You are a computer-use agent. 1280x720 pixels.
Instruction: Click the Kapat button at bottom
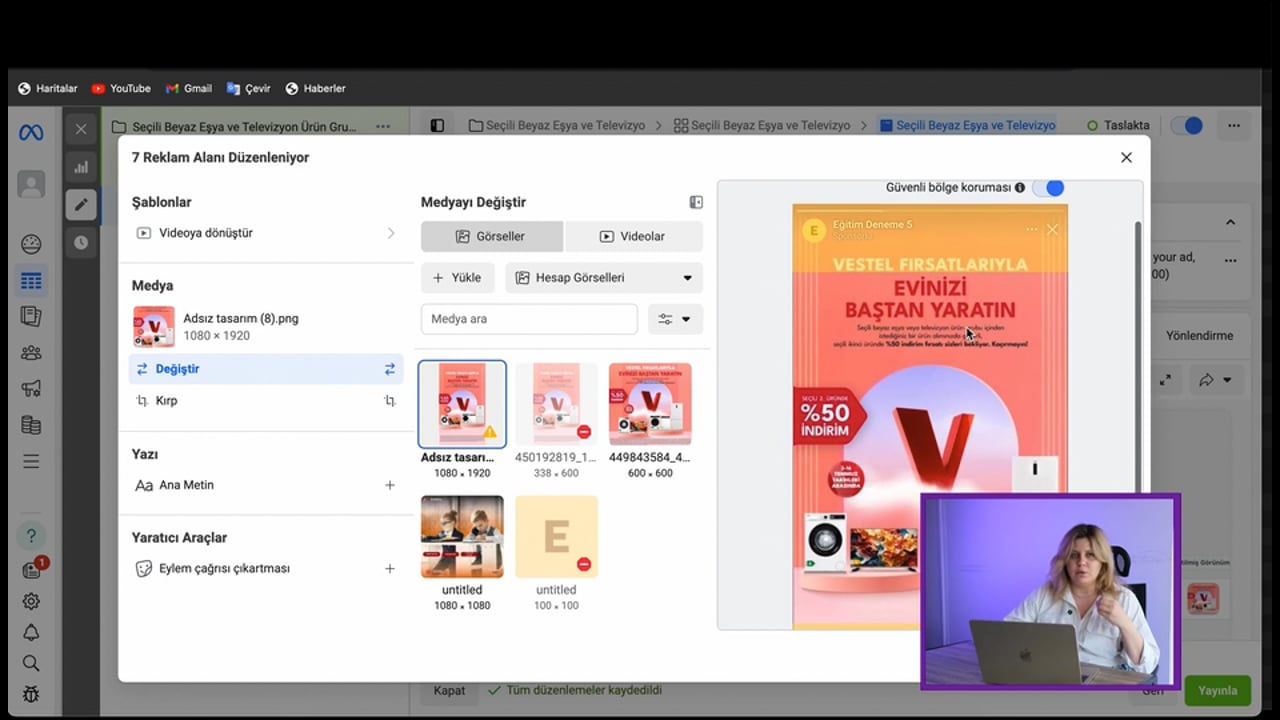pos(449,690)
